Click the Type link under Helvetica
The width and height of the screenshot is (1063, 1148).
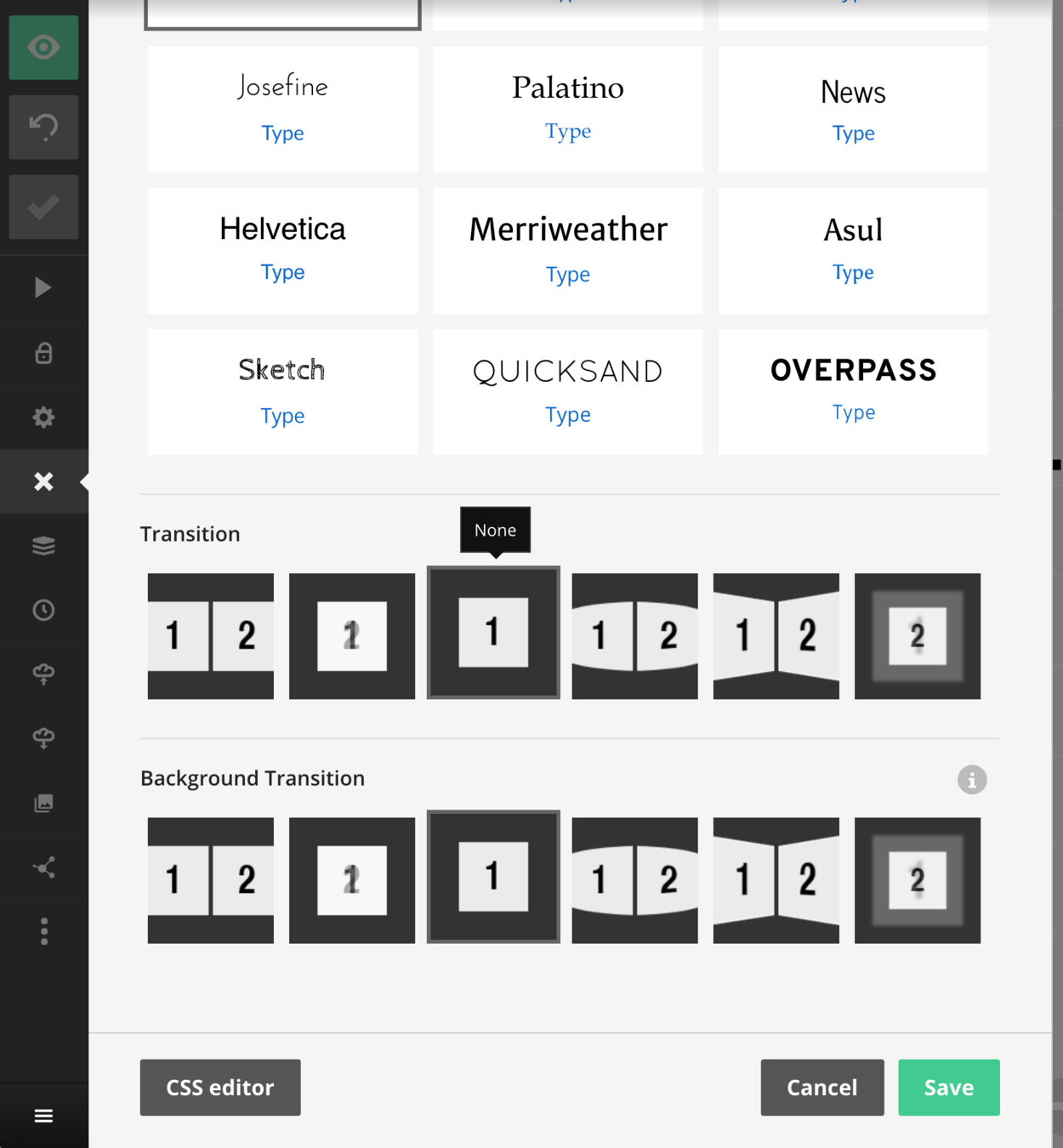[x=282, y=272]
